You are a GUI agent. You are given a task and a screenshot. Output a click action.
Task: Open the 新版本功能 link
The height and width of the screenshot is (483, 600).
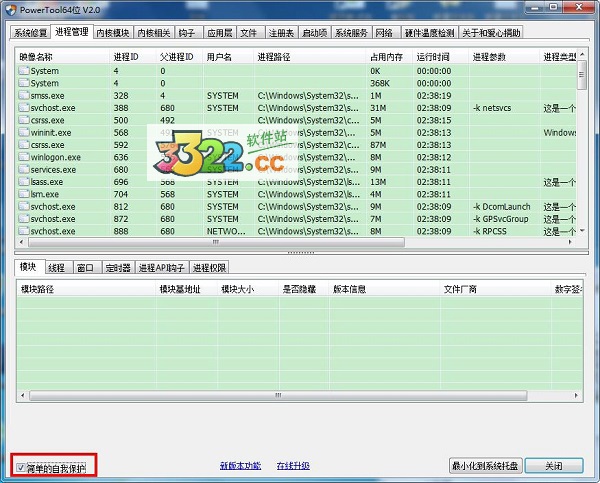pos(240,466)
